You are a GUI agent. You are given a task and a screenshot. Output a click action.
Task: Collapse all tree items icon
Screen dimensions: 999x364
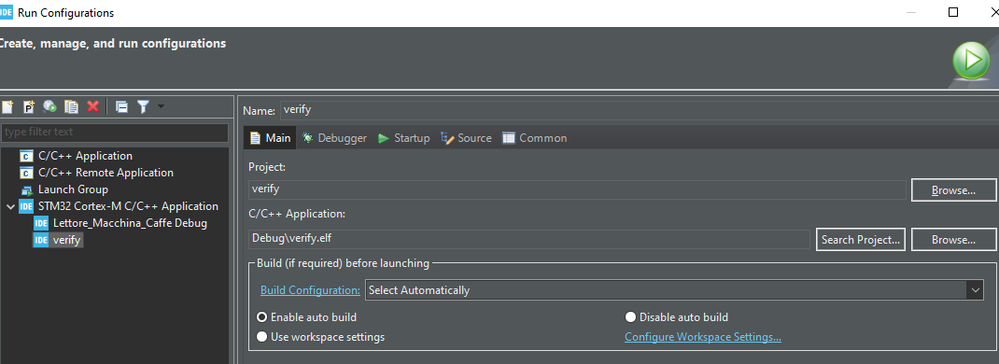pos(122,107)
